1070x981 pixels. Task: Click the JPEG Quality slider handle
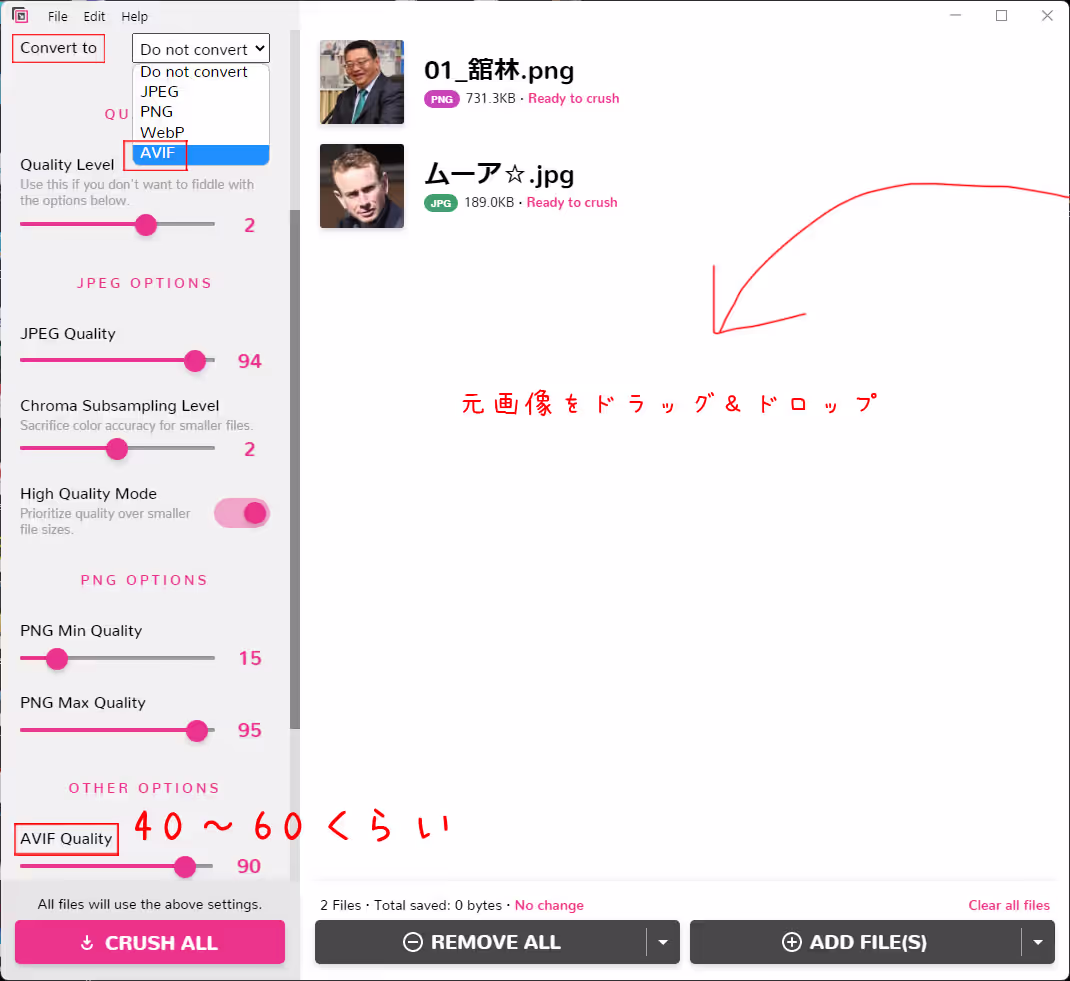(x=195, y=360)
